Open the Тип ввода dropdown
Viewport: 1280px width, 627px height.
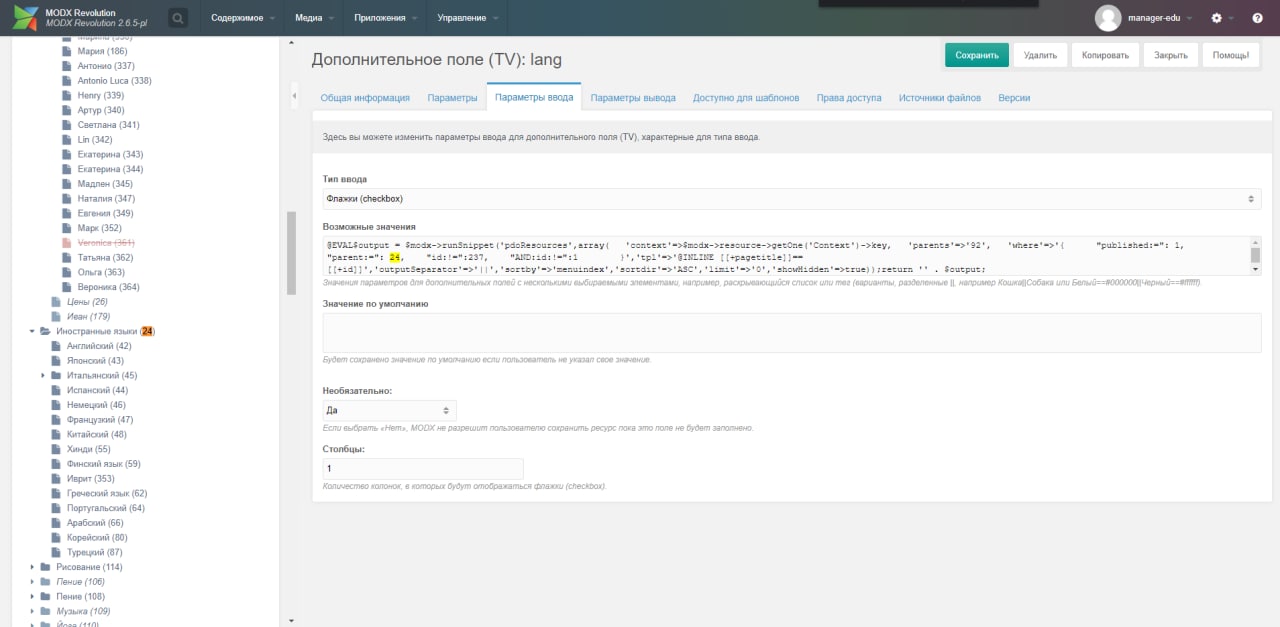(x=792, y=199)
